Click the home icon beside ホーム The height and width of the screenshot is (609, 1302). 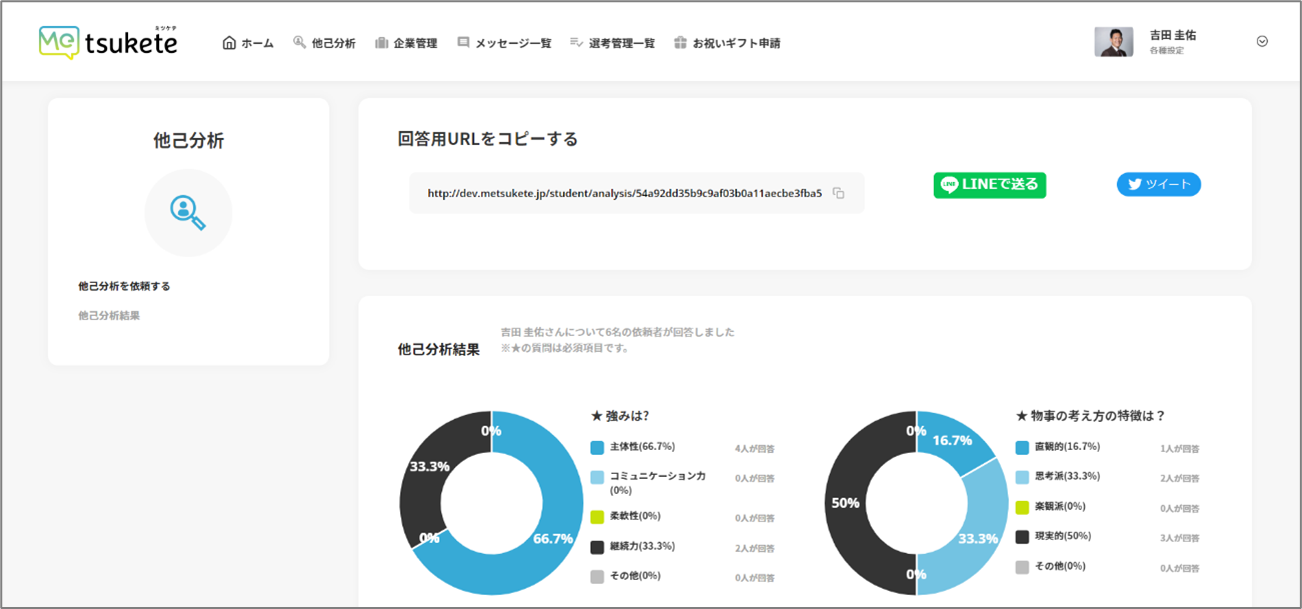click(229, 43)
